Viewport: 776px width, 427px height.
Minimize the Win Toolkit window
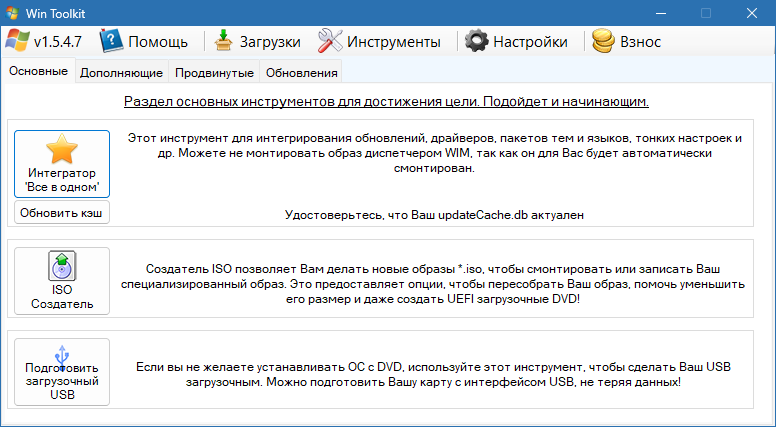tap(660, 13)
